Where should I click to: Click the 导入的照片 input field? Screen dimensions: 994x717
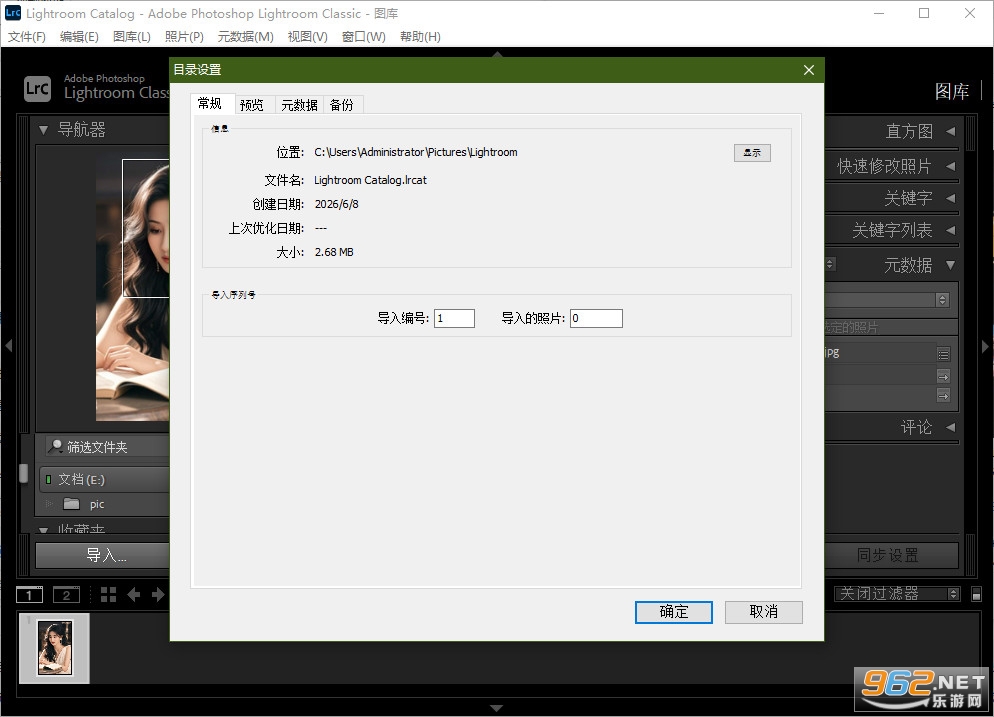pos(597,318)
